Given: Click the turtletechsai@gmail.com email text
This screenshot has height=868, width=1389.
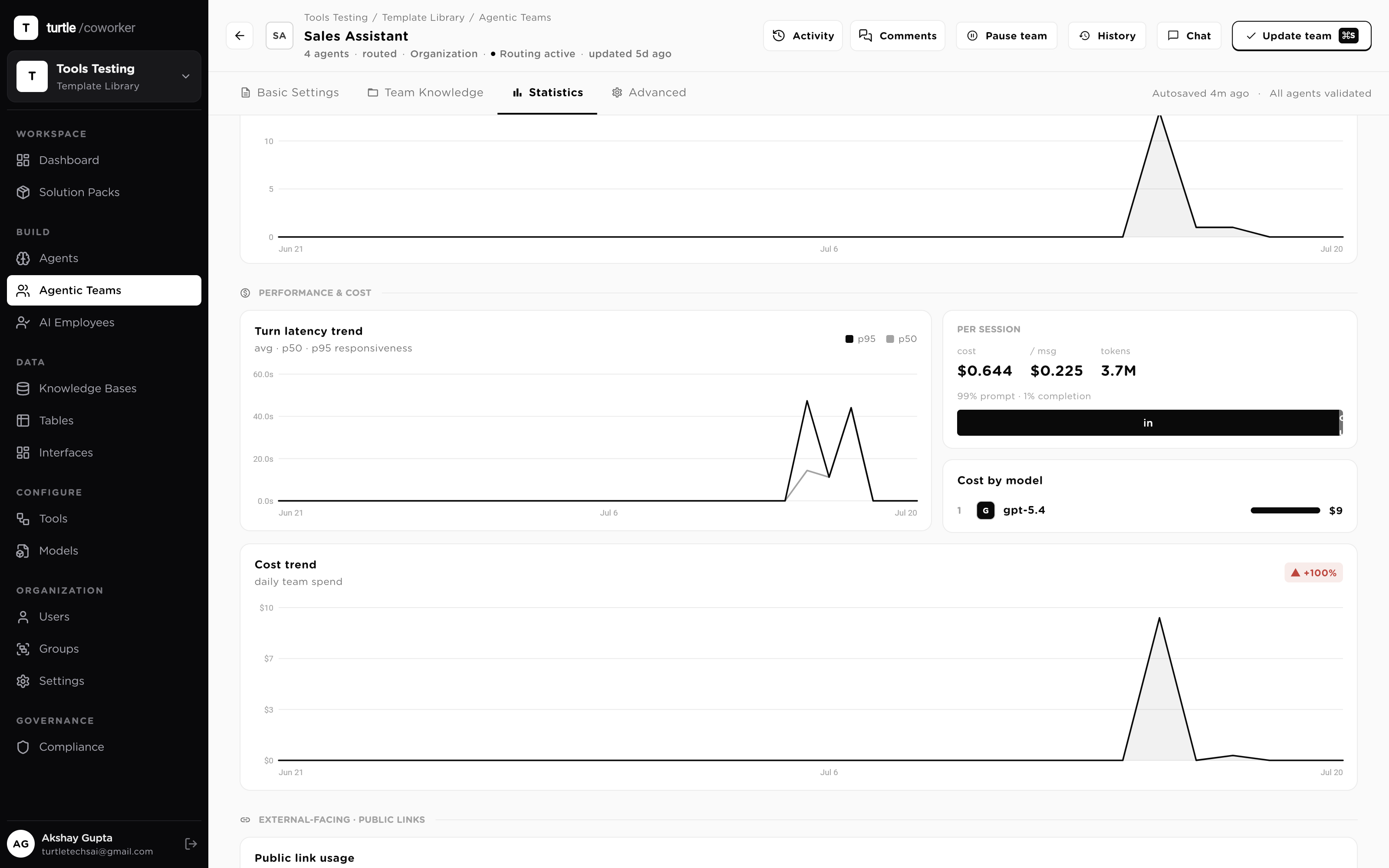Looking at the screenshot, I should (x=98, y=852).
